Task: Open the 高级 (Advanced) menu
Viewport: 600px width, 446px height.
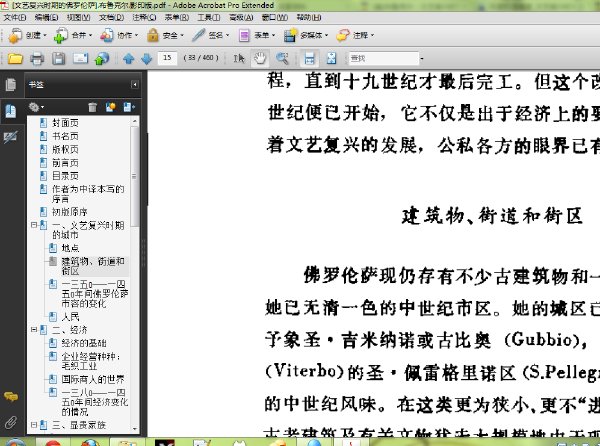Action: coord(241,17)
